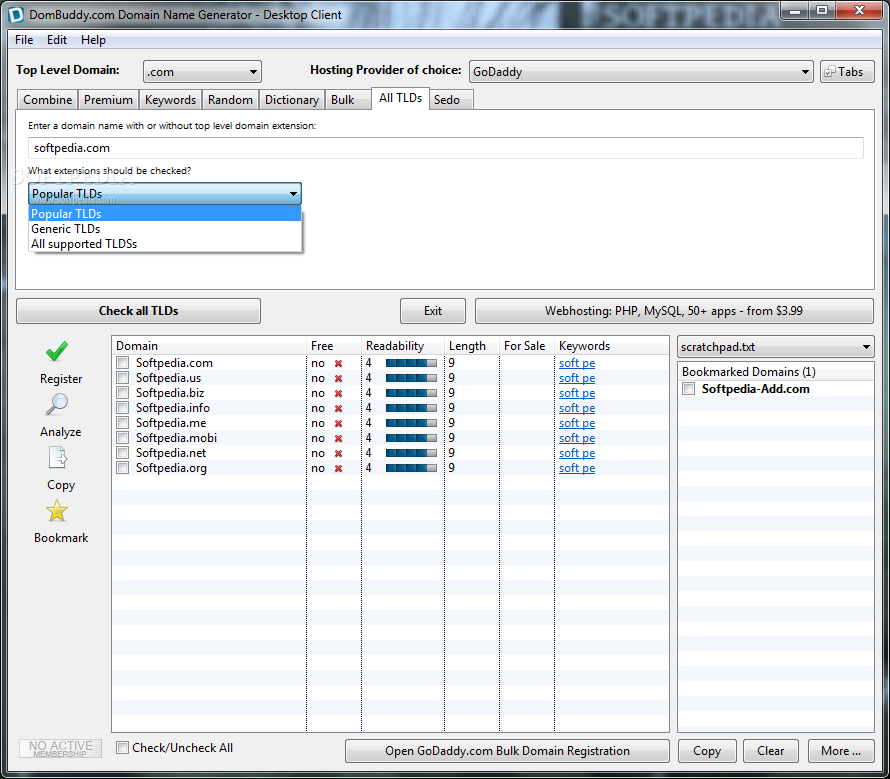Open soft pe keywords link for Softpedia.org
The height and width of the screenshot is (779, 890).
(577, 468)
